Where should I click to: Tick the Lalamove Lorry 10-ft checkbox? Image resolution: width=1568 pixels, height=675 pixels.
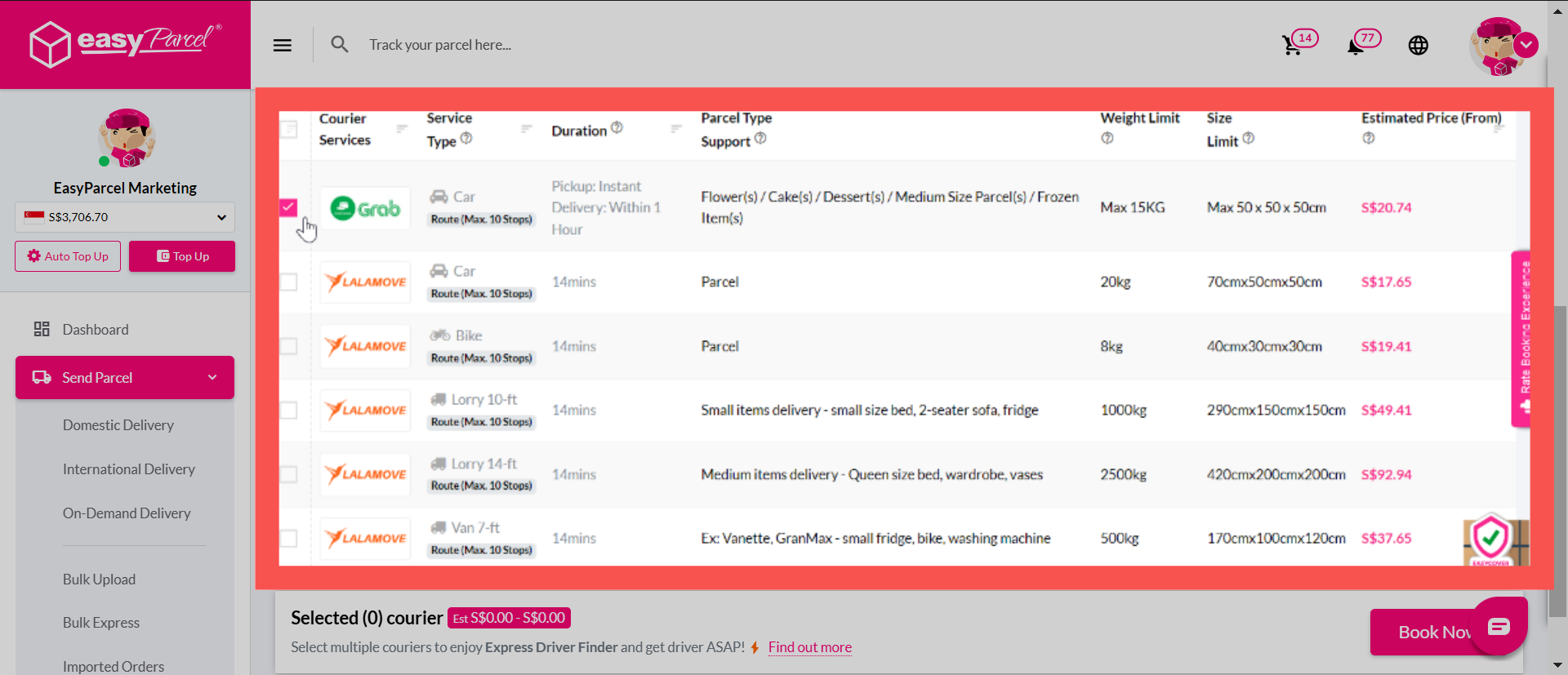288,410
